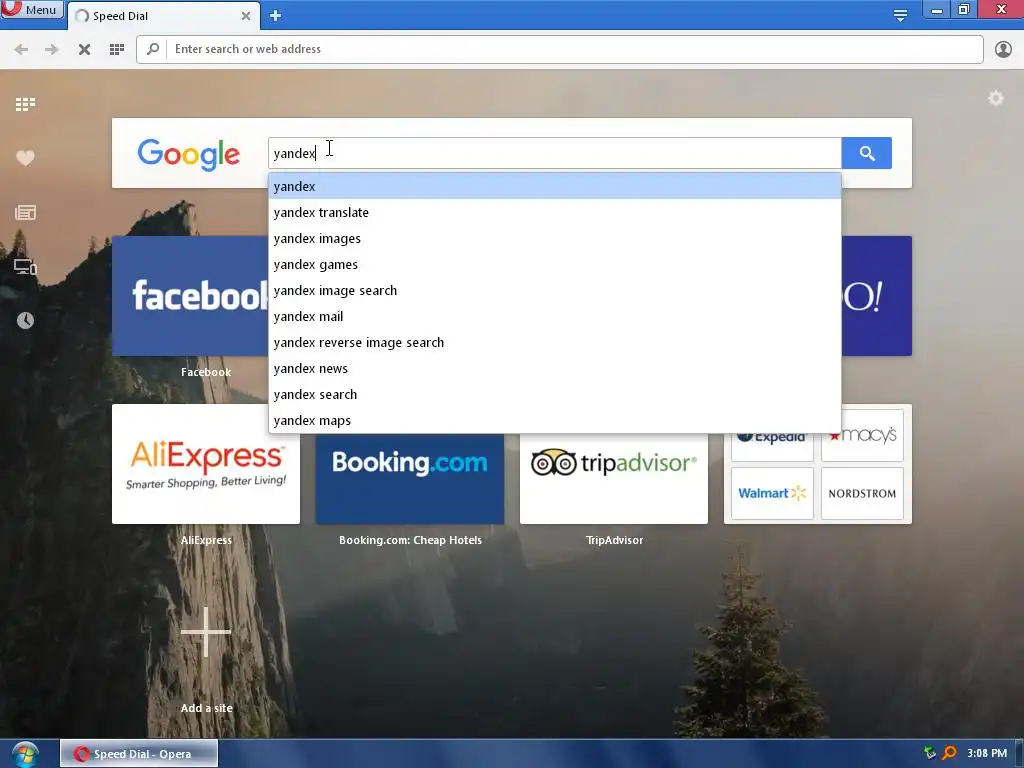Open the Walmart tile in folder
The width and height of the screenshot is (1024, 768).
tap(772, 493)
